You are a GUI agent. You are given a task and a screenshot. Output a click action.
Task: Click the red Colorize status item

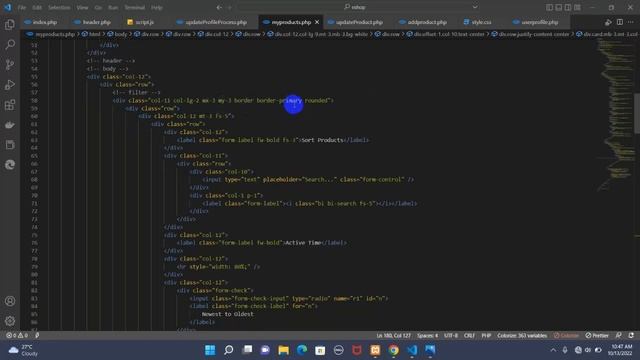coord(566,336)
